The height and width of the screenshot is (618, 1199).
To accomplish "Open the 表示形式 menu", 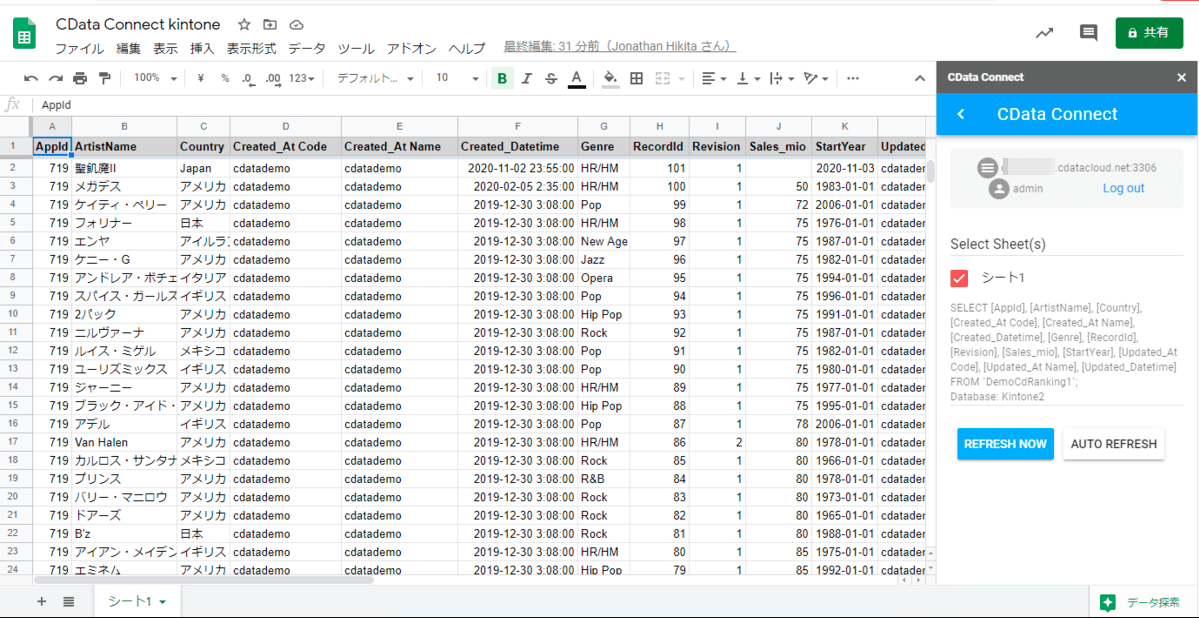I will 251,49.
